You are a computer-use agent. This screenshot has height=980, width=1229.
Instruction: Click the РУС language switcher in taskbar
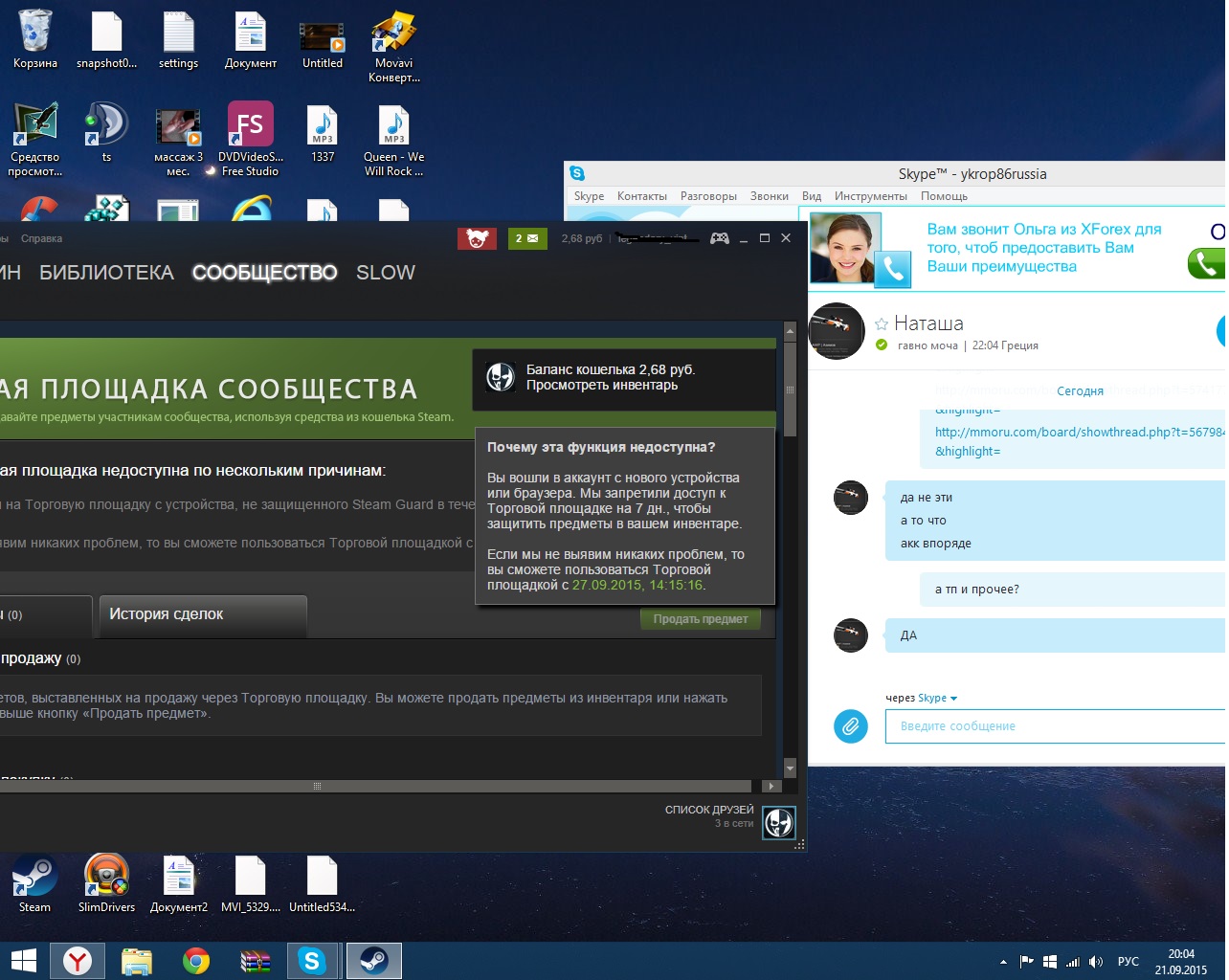click(1128, 962)
